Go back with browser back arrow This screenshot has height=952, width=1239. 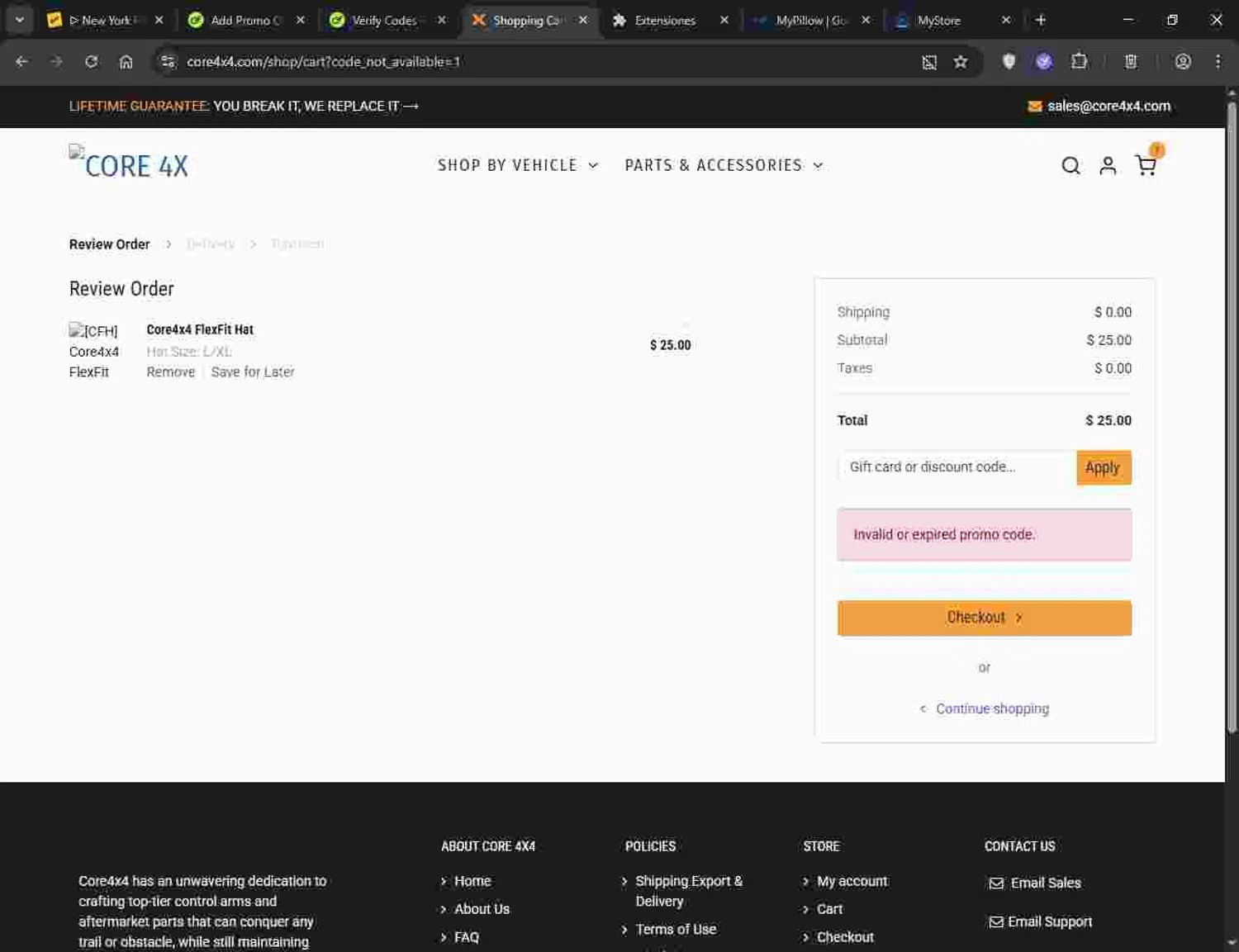[x=22, y=61]
